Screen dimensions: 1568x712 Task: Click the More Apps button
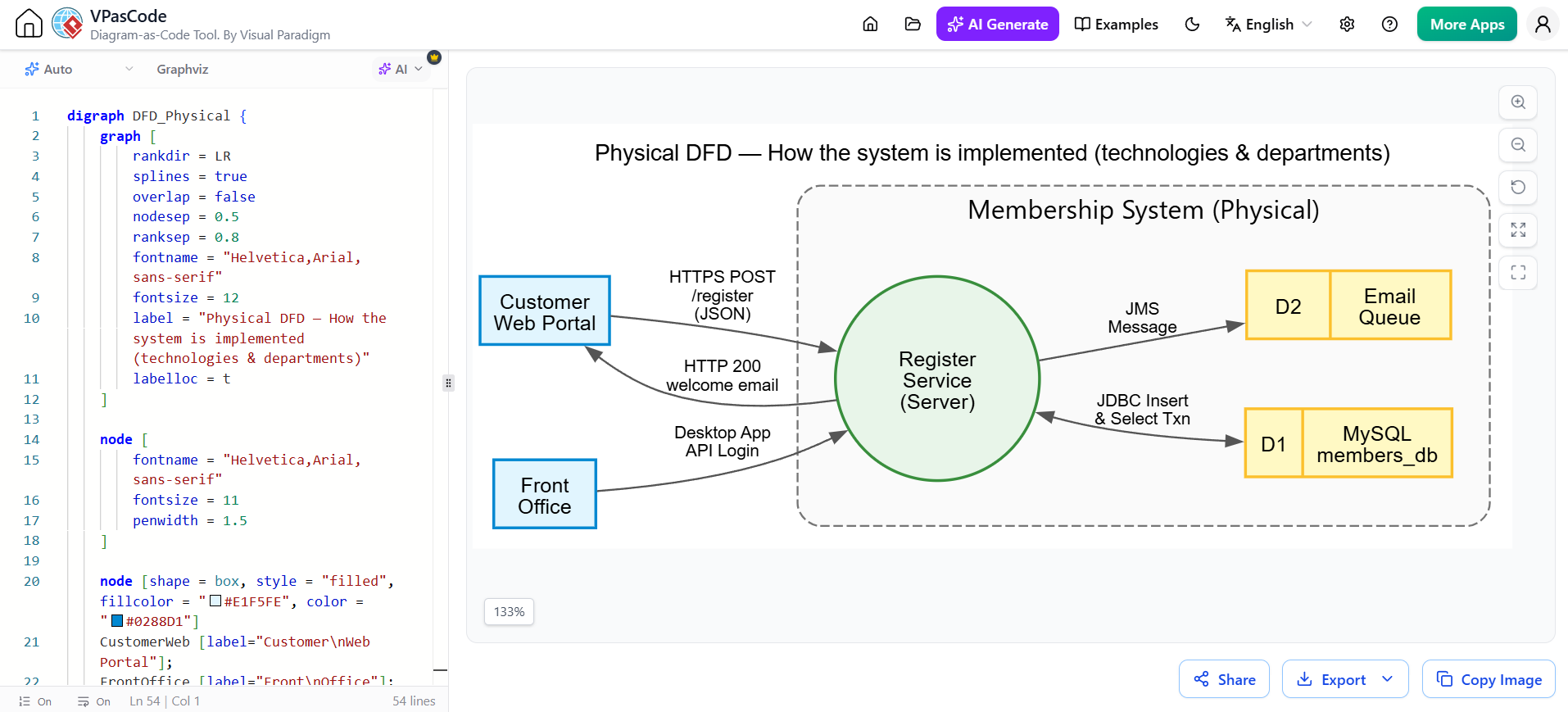click(x=1466, y=24)
